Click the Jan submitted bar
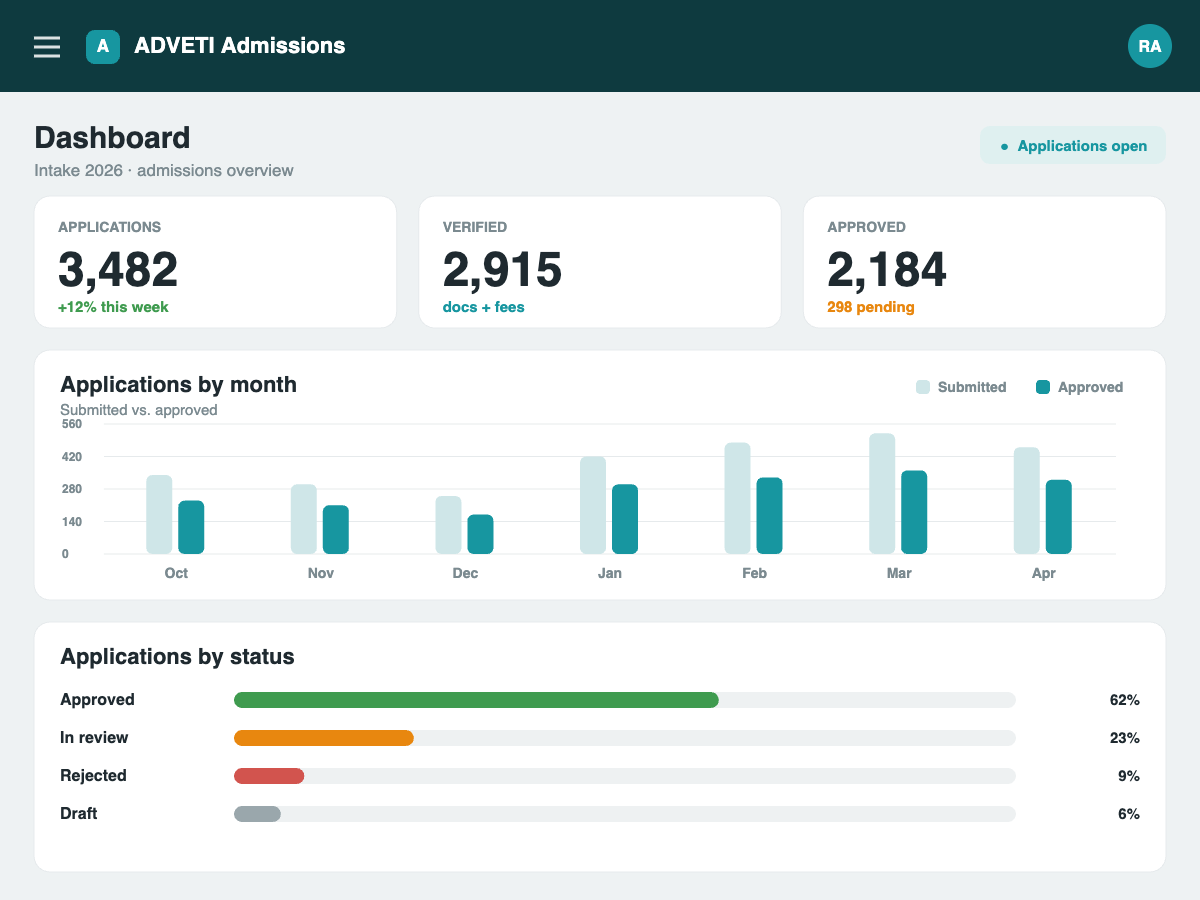 [593, 505]
